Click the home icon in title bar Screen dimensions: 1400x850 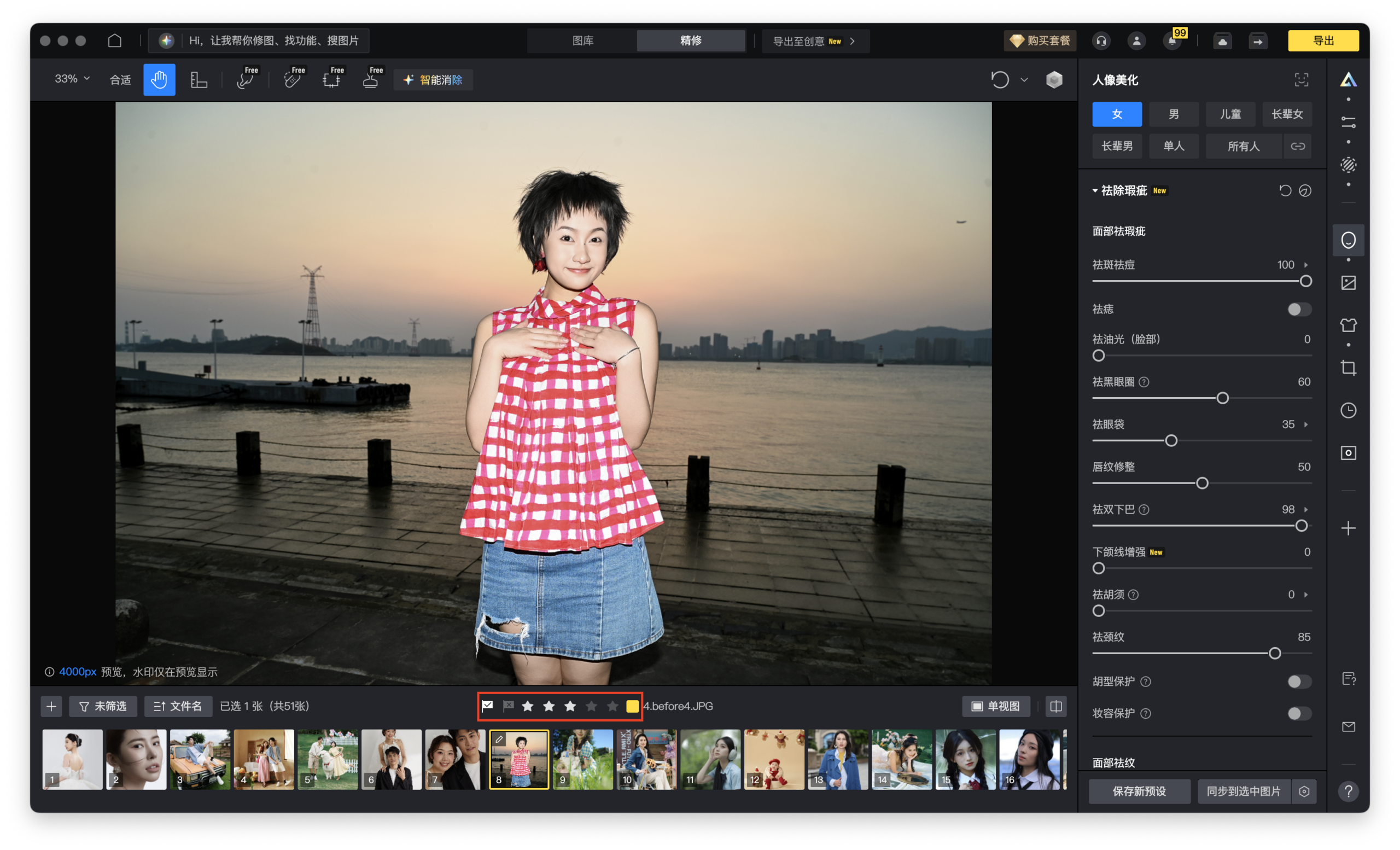point(115,40)
